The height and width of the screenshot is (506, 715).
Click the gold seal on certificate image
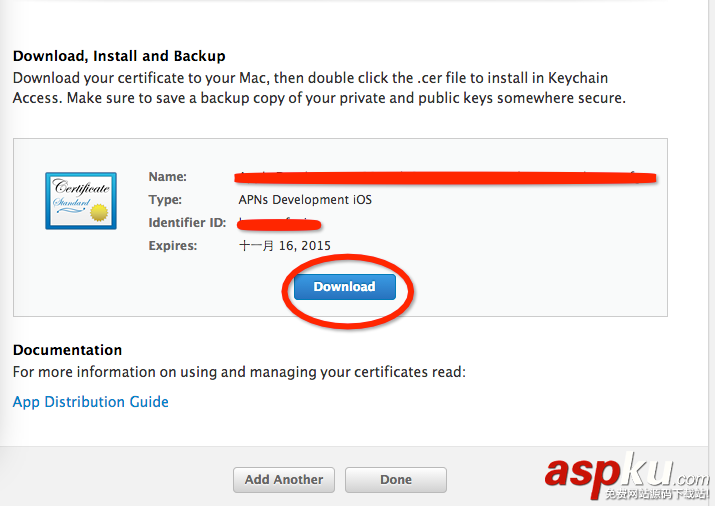[x=98, y=213]
